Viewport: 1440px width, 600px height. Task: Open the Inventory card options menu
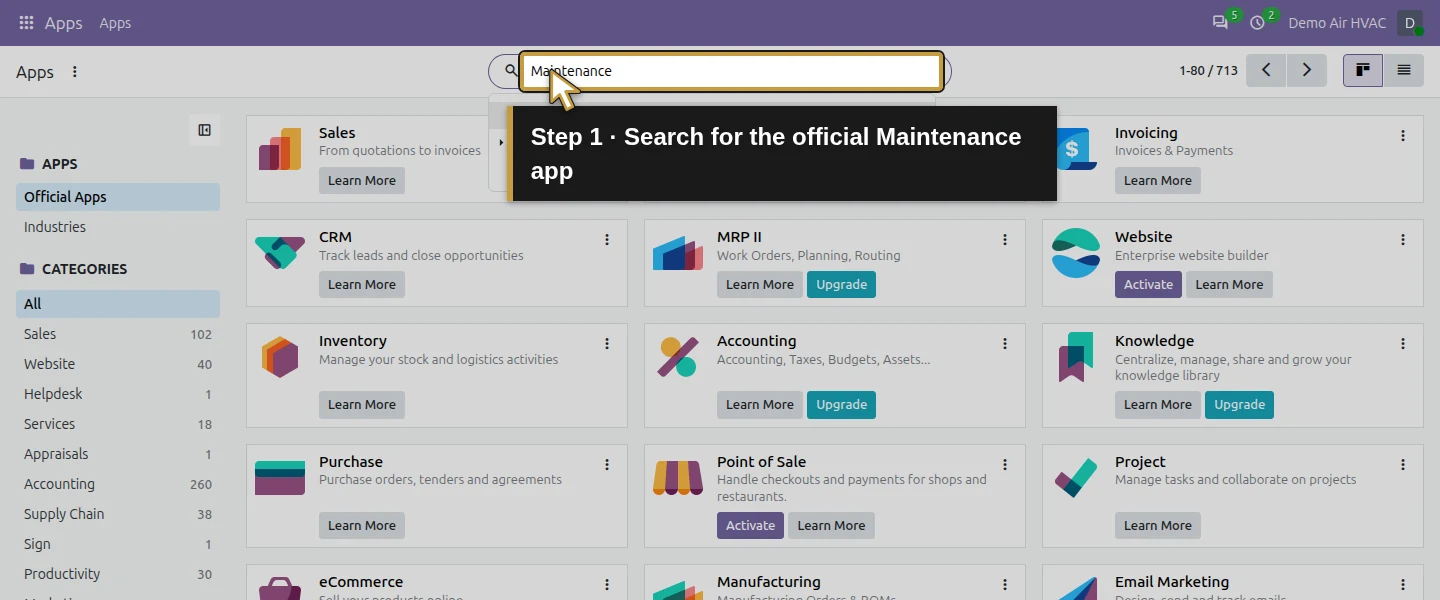point(607,344)
